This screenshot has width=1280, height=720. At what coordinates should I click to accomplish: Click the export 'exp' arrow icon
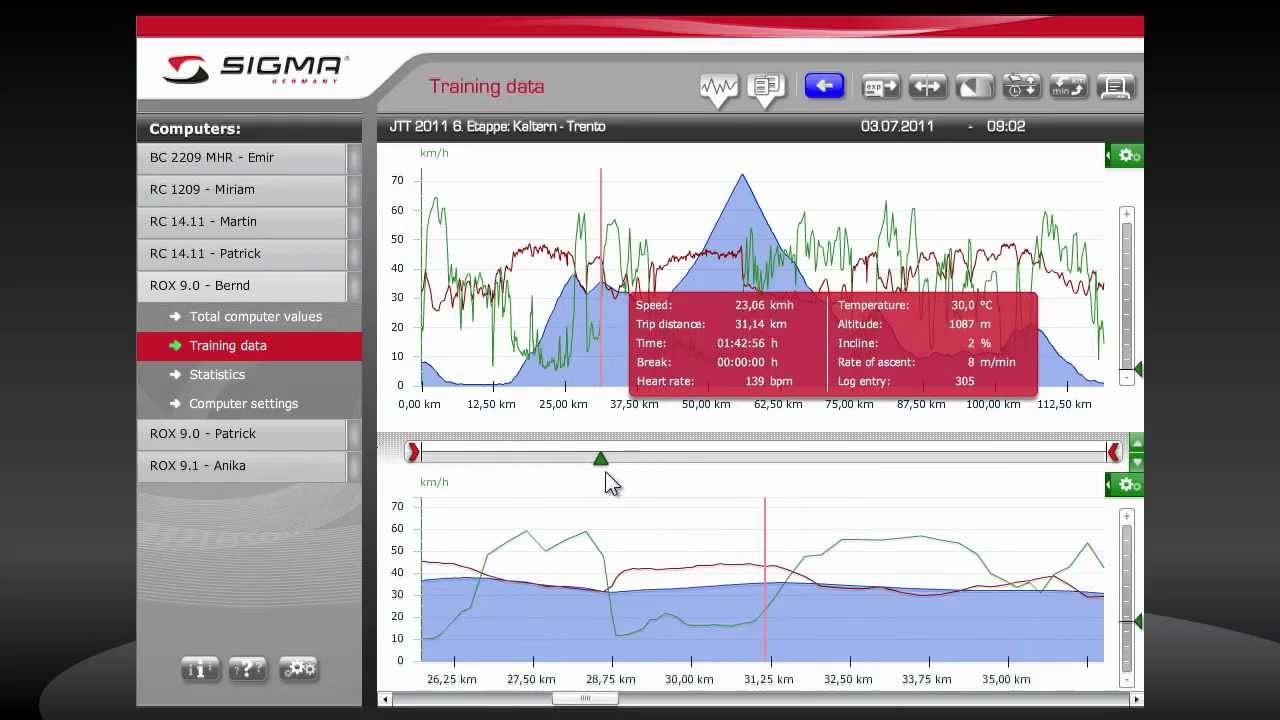pos(880,87)
